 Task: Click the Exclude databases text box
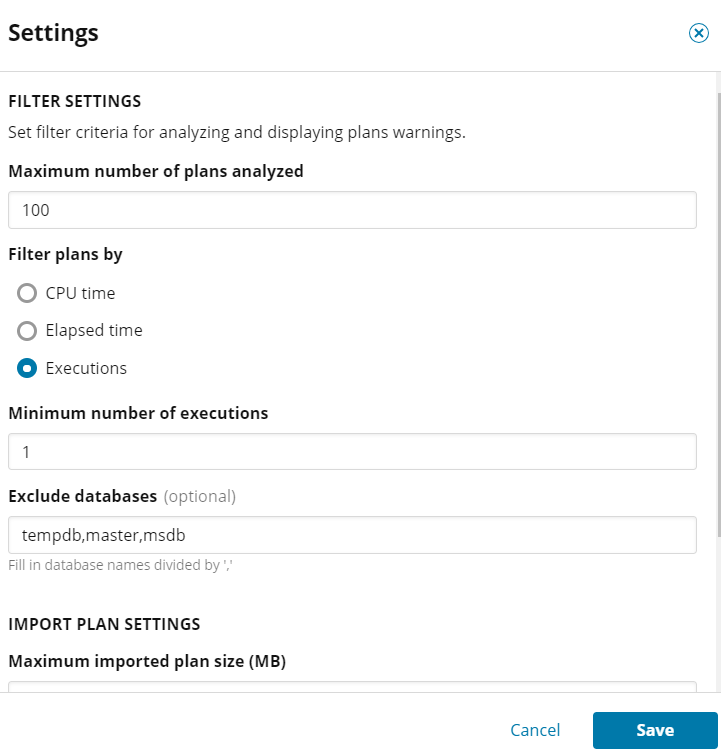(352, 535)
